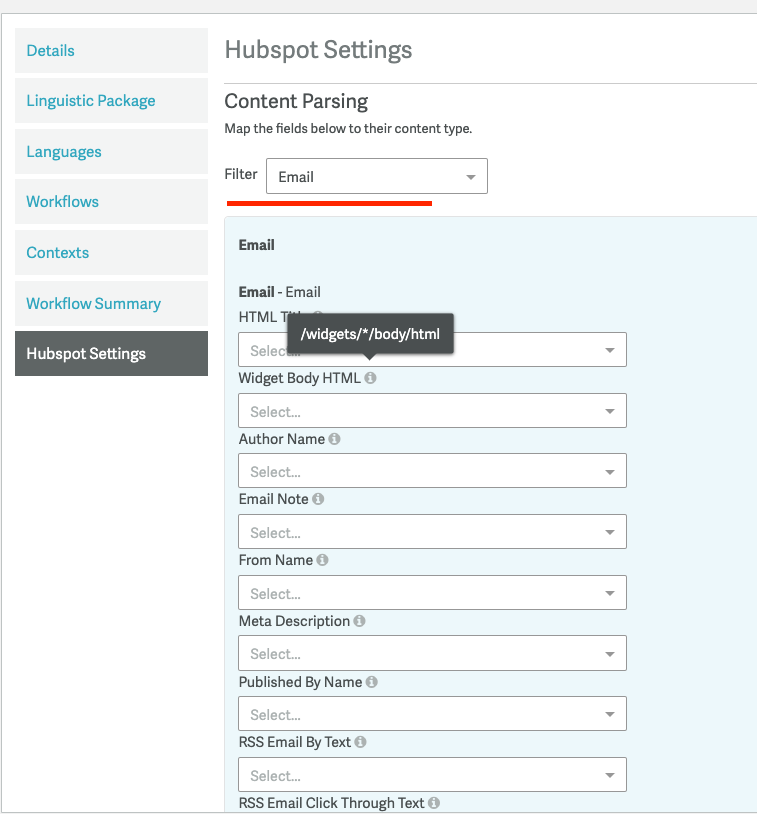Open the Linguistic Package section
The height and width of the screenshot is (814, 757).
click(x=111, y=101)
